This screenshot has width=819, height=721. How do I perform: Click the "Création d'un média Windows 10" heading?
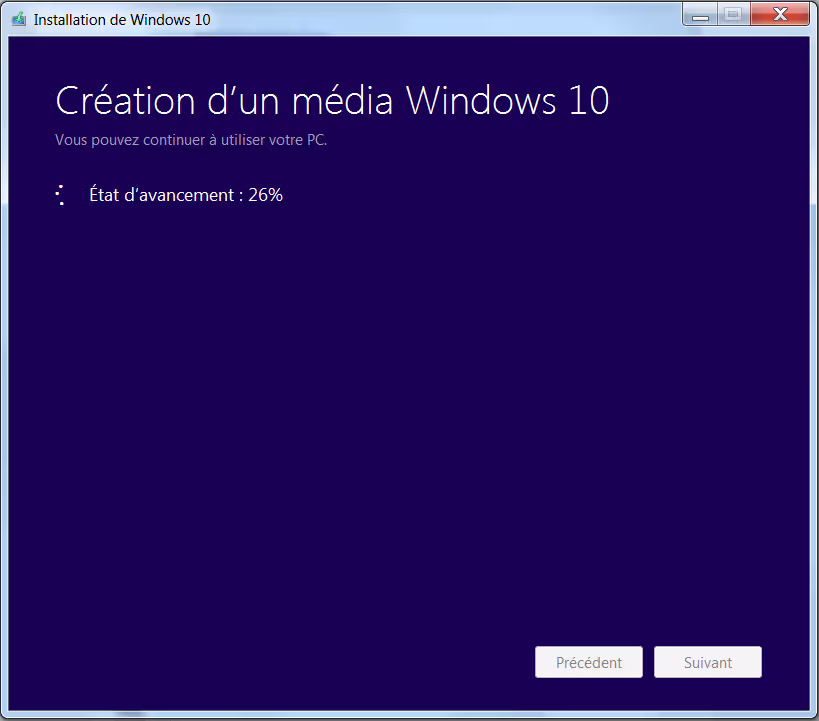click(x=332, y=101)
